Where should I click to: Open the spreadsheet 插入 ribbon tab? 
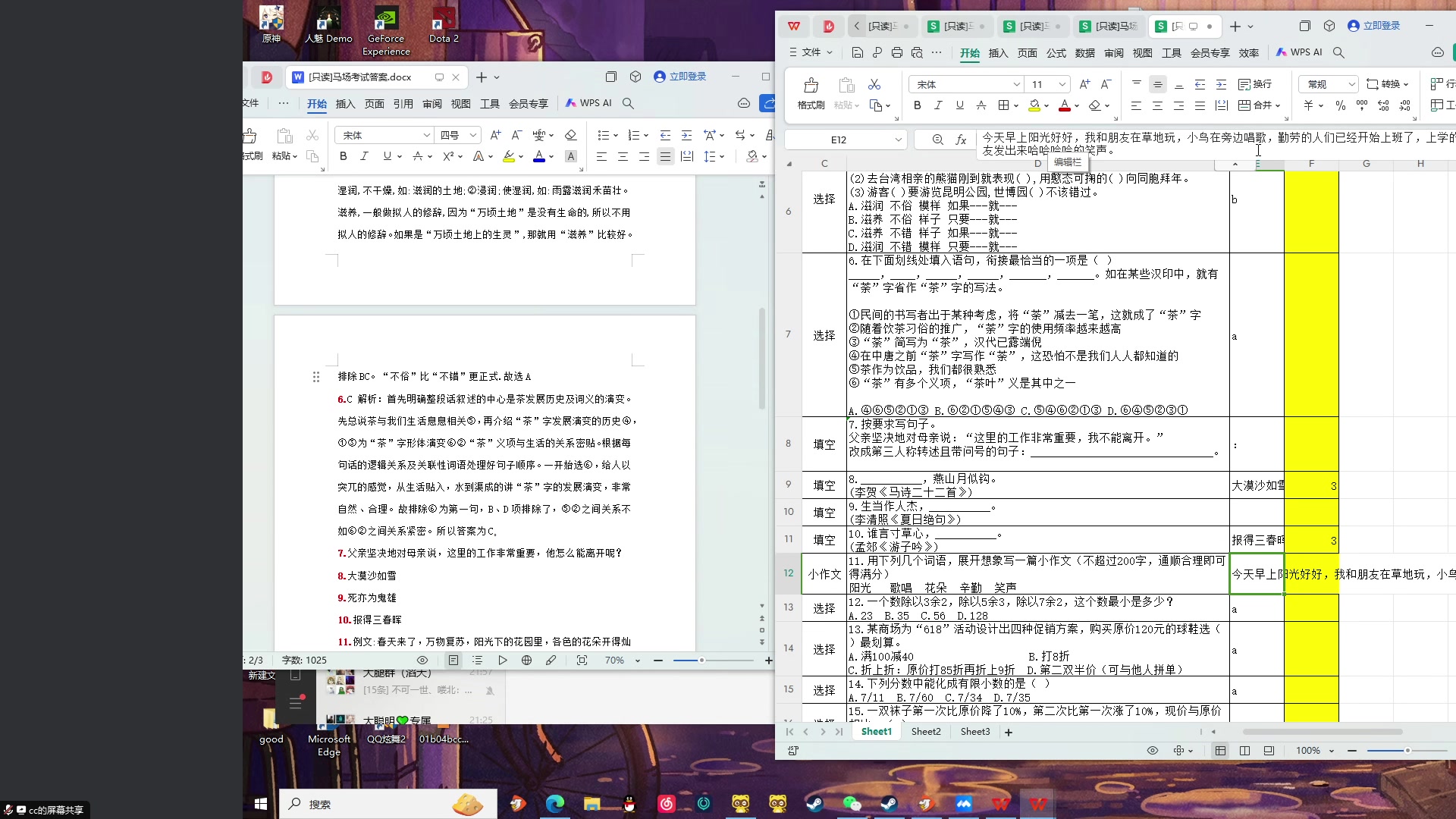[x=998, y=52]
